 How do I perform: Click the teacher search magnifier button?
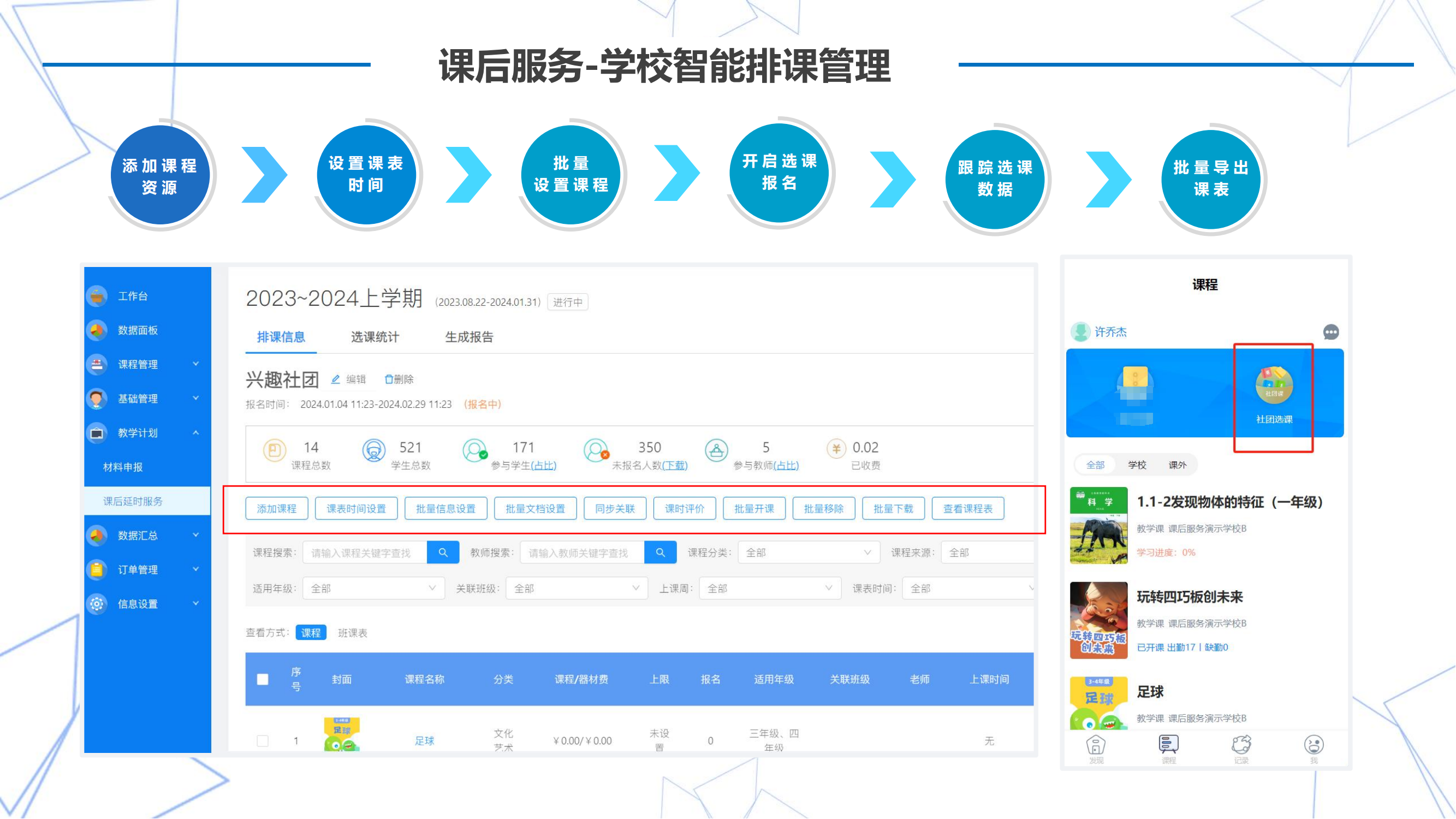point(660,553)
